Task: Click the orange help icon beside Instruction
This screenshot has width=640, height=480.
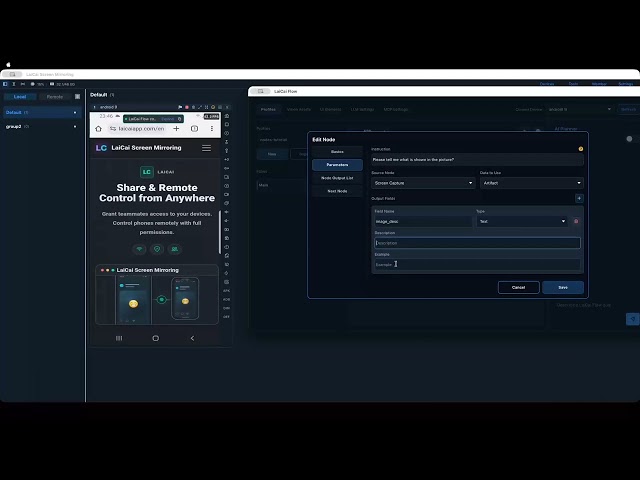Action: [x=580, y=149]
